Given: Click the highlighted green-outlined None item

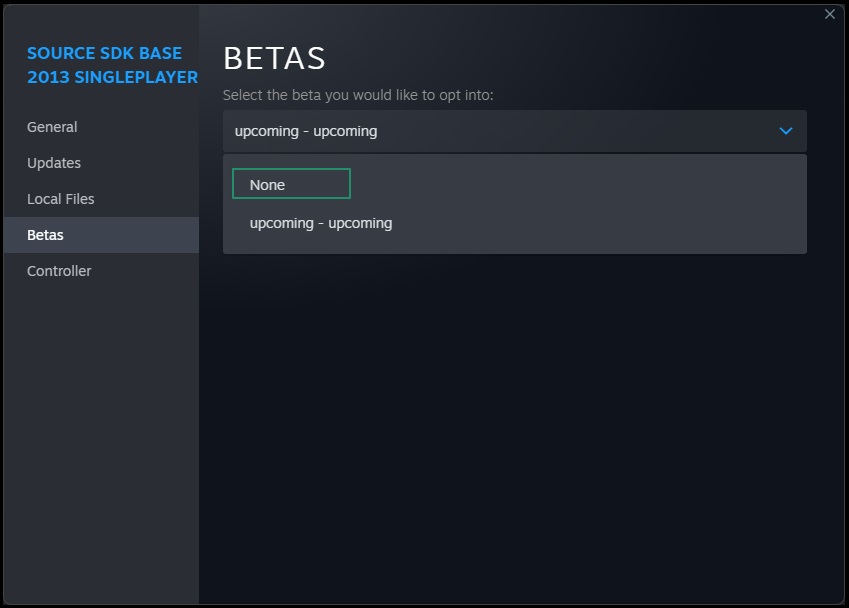Looking at the screenshot, I should pos(291,184).
